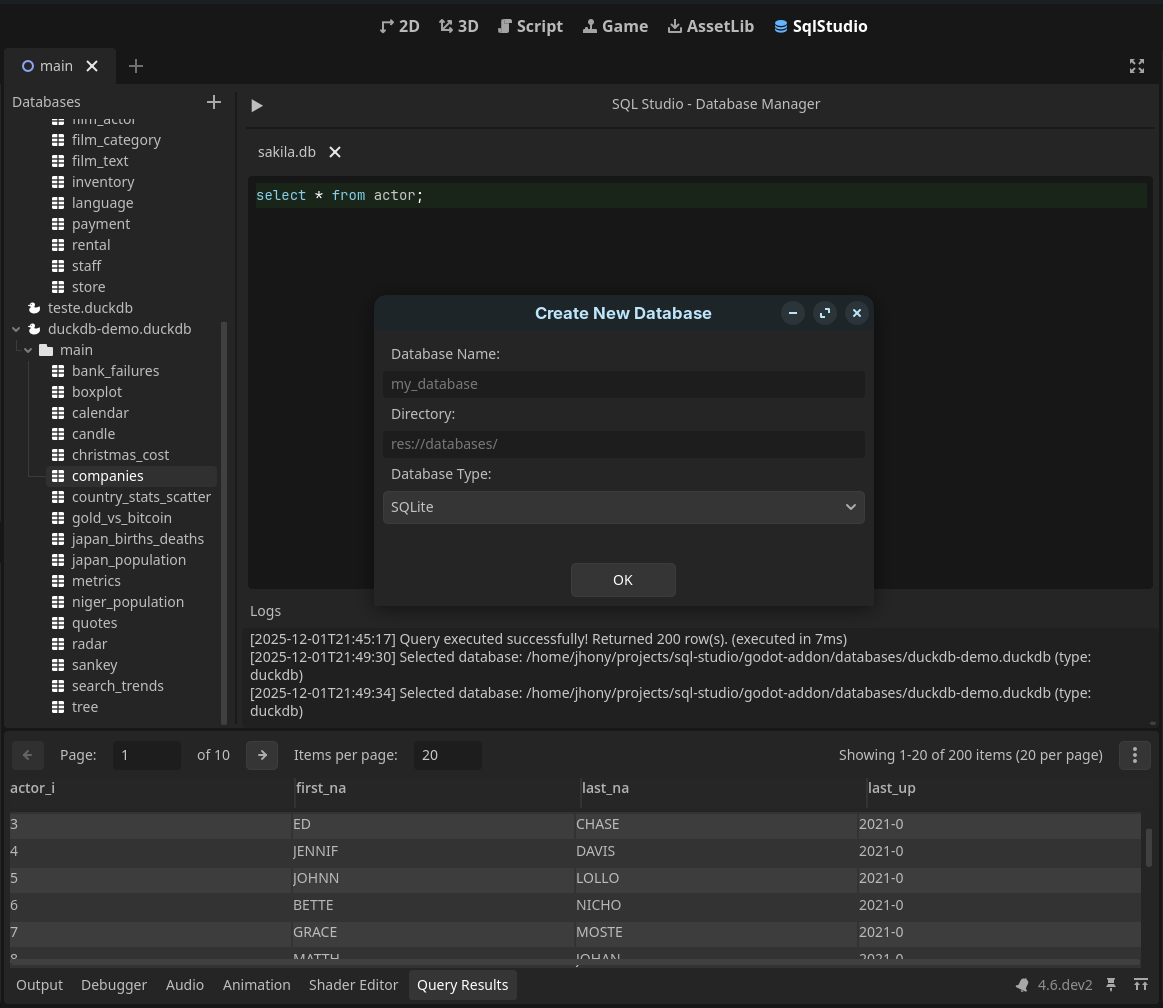The height and width of the screenshot is (1008, 1163).
Task: Open the three-dot results options menu
Action: pos(1134,755)
